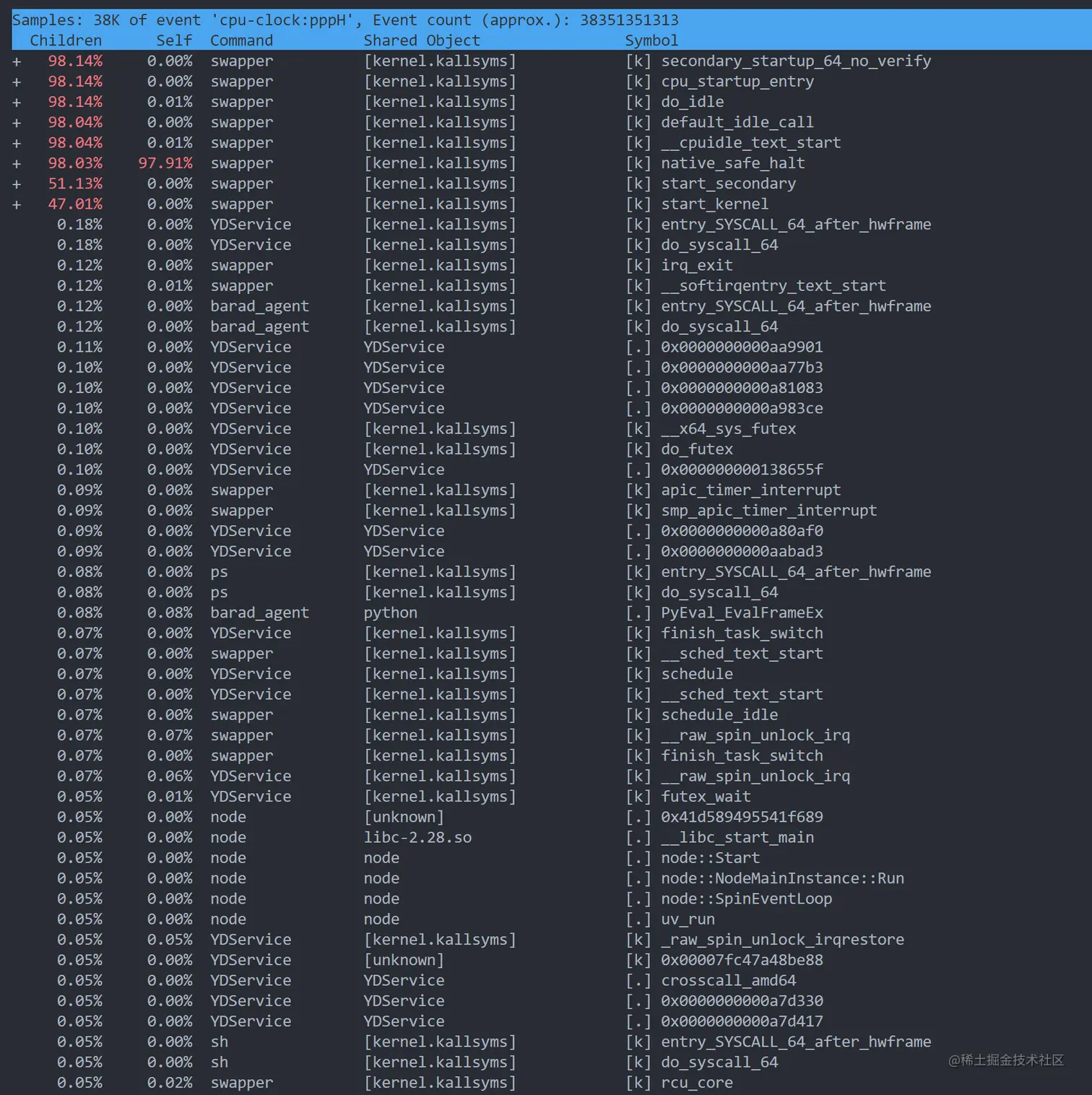Select symbol 0x0000000000aa9901
The width and height of the screenshot is (1092, 1095).
coord(742,347)
